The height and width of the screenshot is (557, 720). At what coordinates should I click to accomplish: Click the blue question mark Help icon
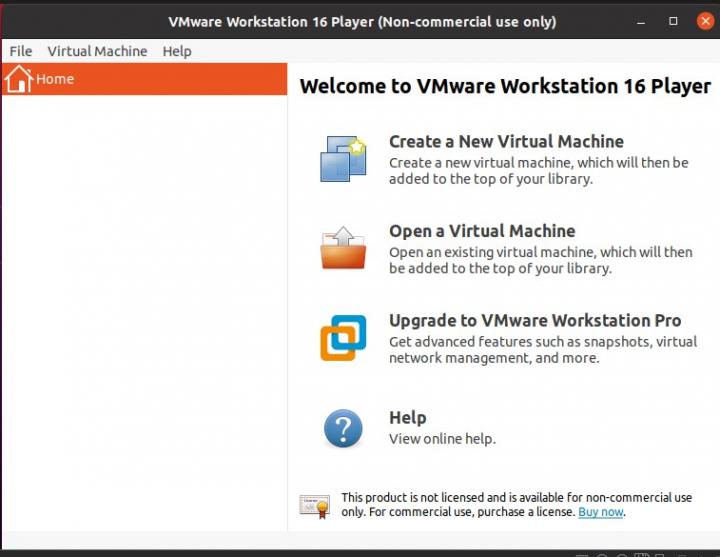pyautogui.click(x=343, y=428)
